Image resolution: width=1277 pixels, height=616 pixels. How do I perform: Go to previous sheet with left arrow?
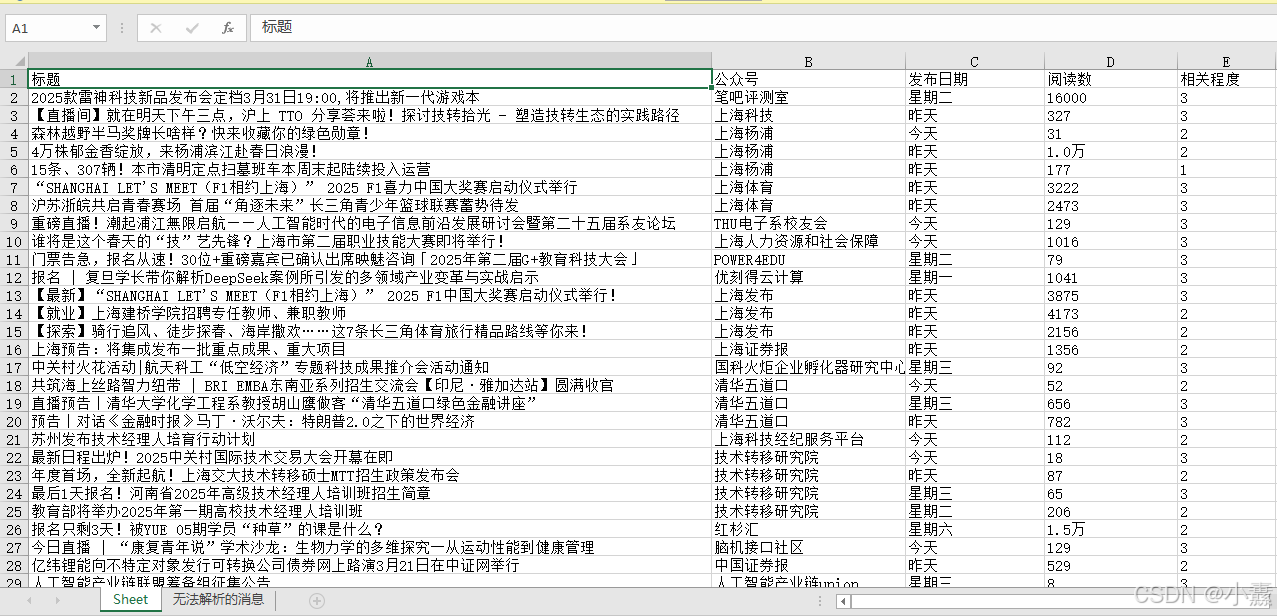(28, 601)
